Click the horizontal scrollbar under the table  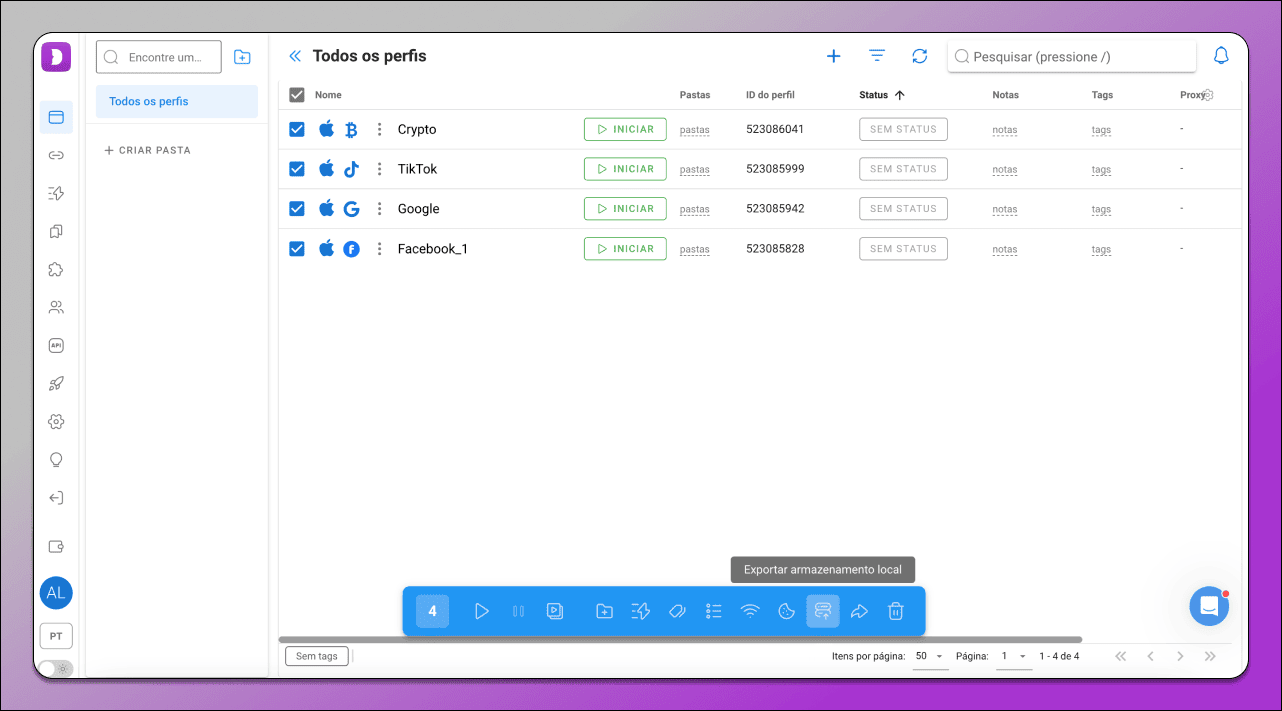tap(680, 639)
